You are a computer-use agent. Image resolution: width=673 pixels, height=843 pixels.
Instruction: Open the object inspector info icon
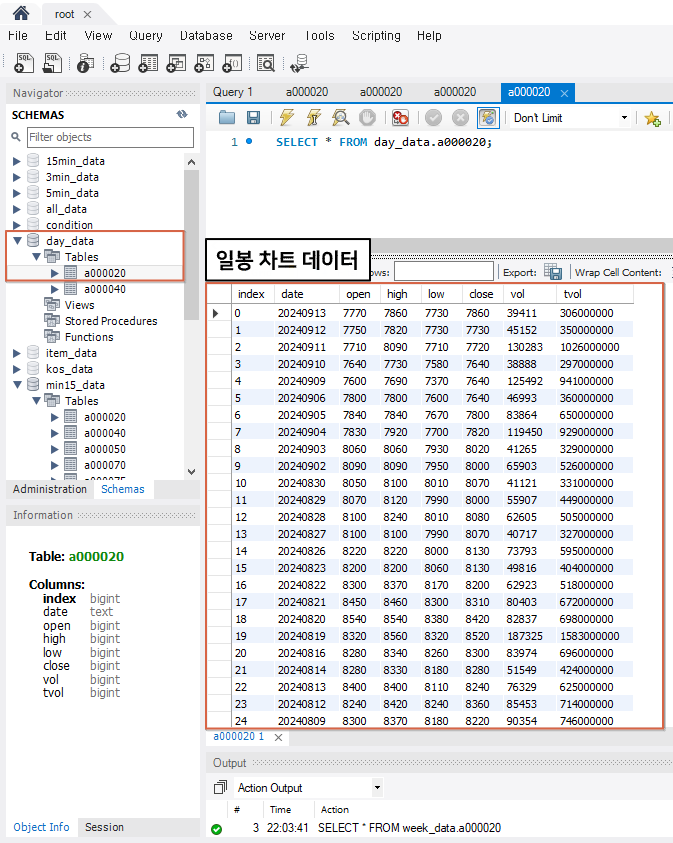pyautogui.click(x=85, y=63)
